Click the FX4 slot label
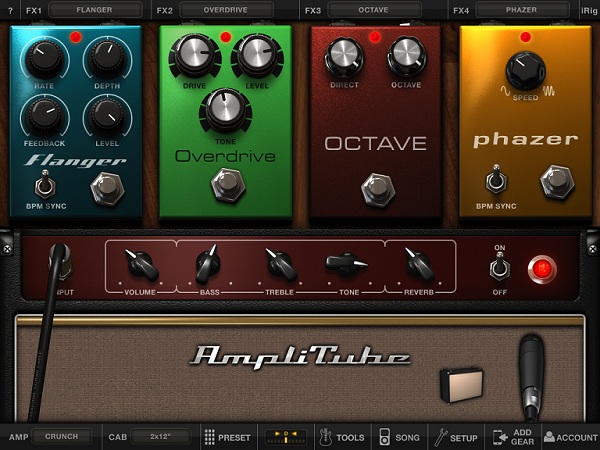600x450 pixels. [461, 10]
